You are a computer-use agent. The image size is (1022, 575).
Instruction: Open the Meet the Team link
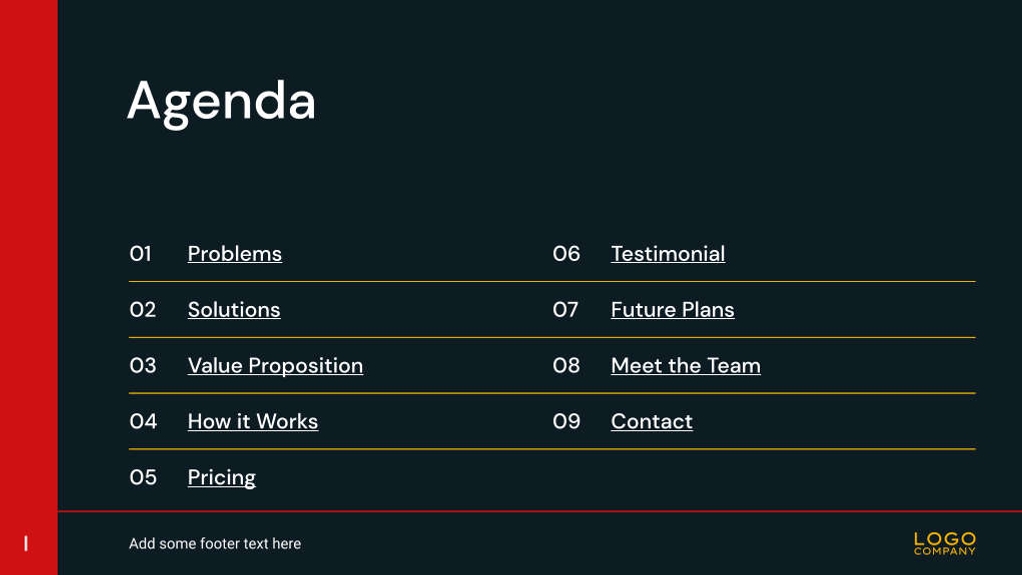click(x=686, y=366)
